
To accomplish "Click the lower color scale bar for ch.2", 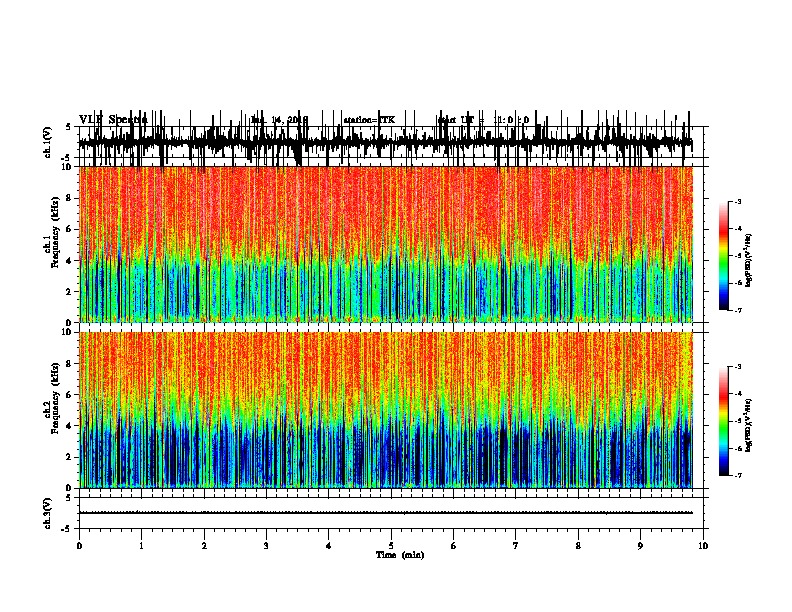I will 723,421.
